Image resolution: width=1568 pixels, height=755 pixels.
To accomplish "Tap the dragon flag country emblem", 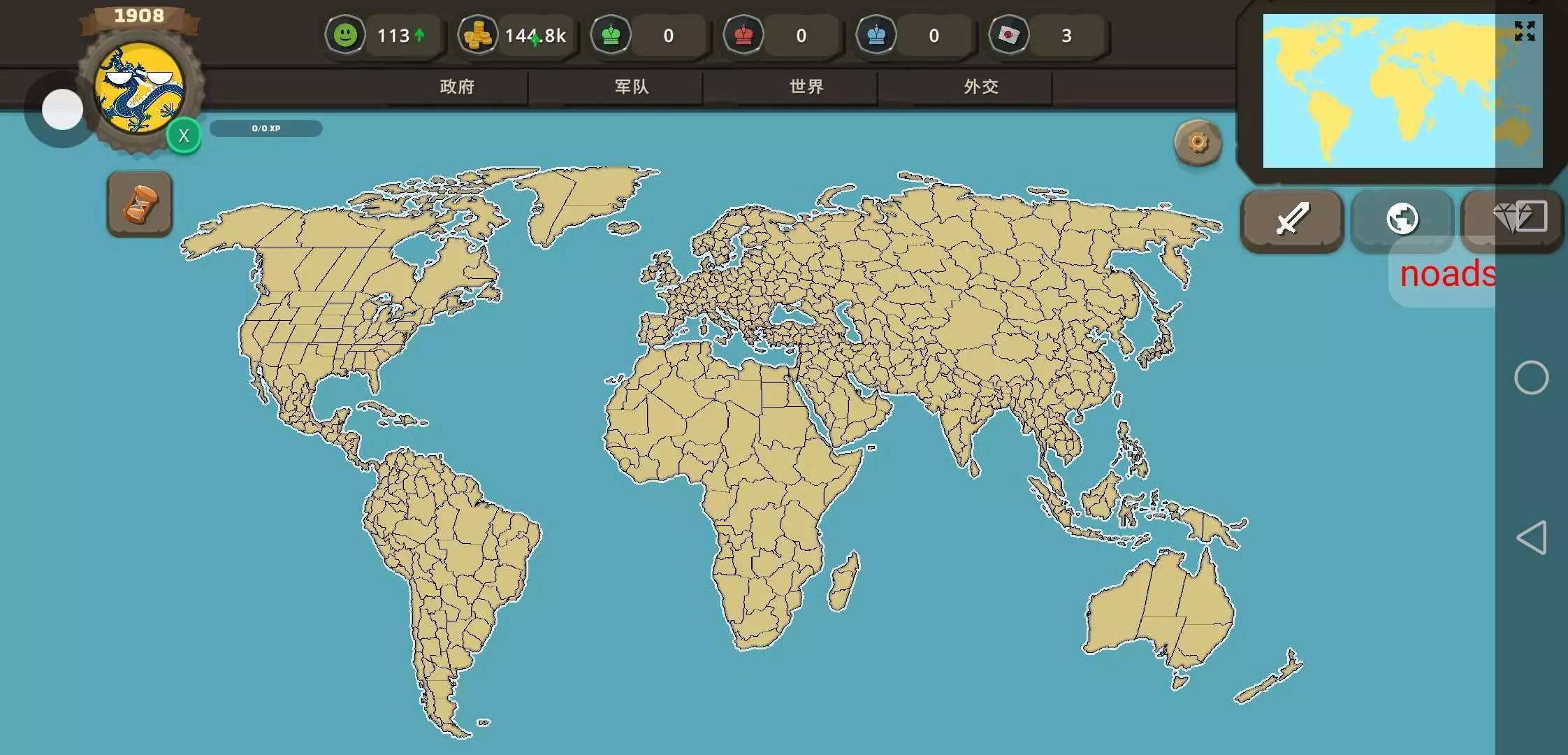I will pyautogui.click(x=140, y=89).
